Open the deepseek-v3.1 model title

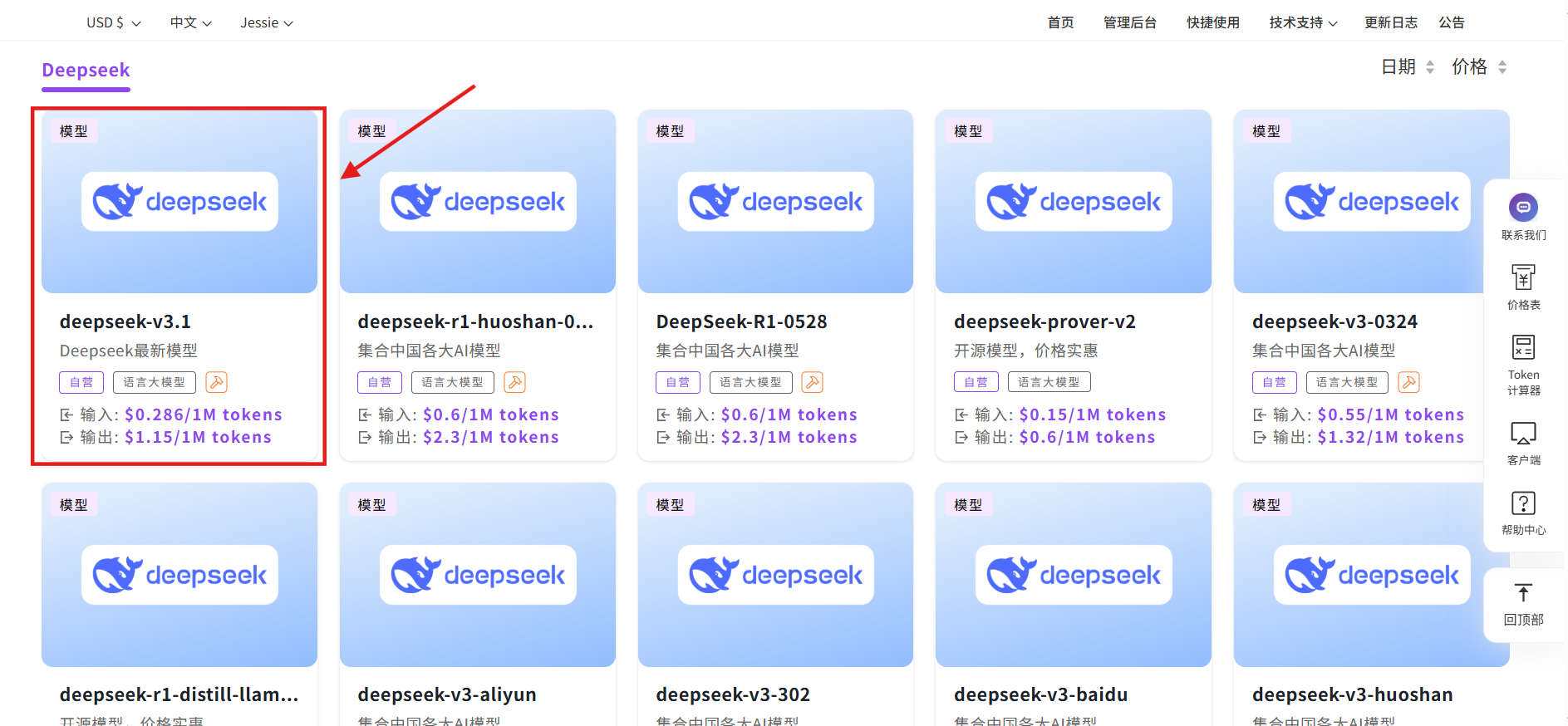pos(125,321)
